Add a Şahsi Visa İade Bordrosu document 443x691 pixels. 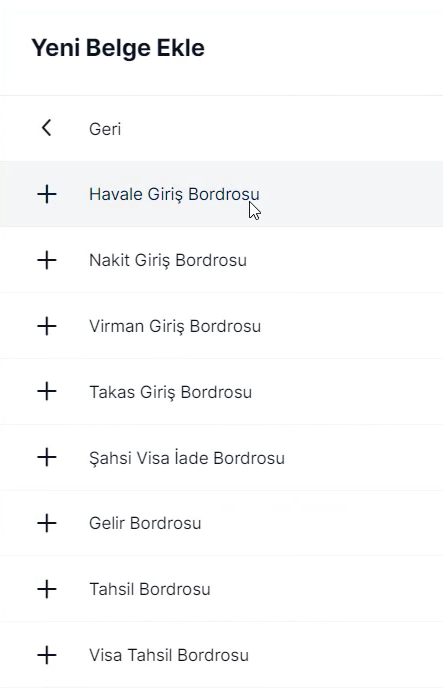click(x=221, y=457)
